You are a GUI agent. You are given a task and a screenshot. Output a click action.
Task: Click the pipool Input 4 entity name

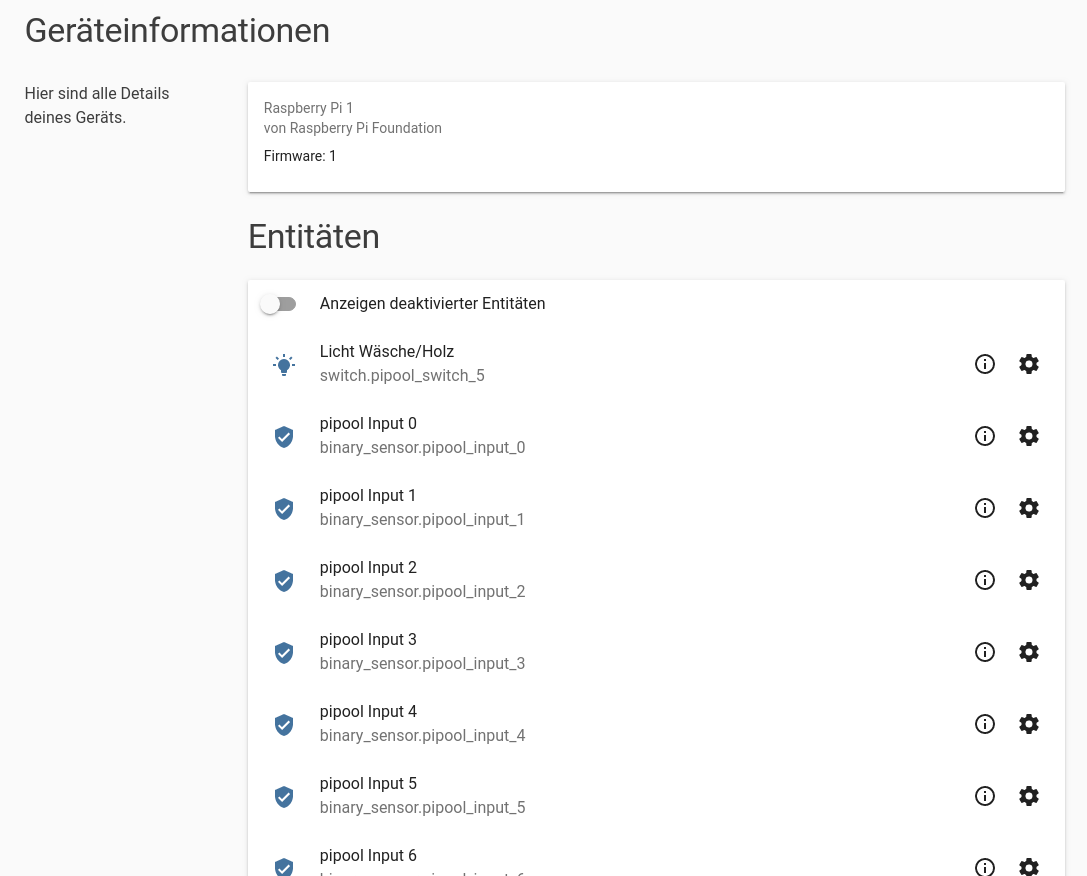click(x=368, y=712)
